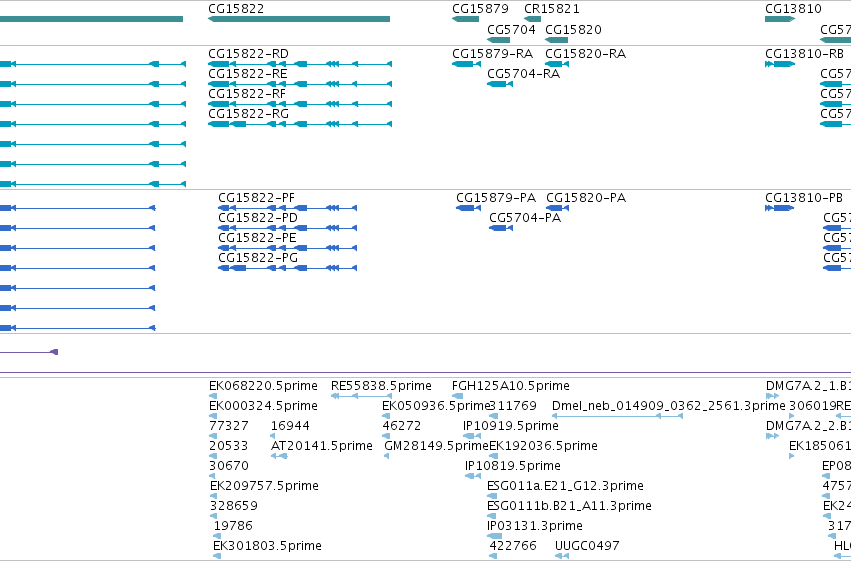This screenshot has width=851, height=561.
Task: Click transcript label CG15822-RG
Action: (249, 114)
